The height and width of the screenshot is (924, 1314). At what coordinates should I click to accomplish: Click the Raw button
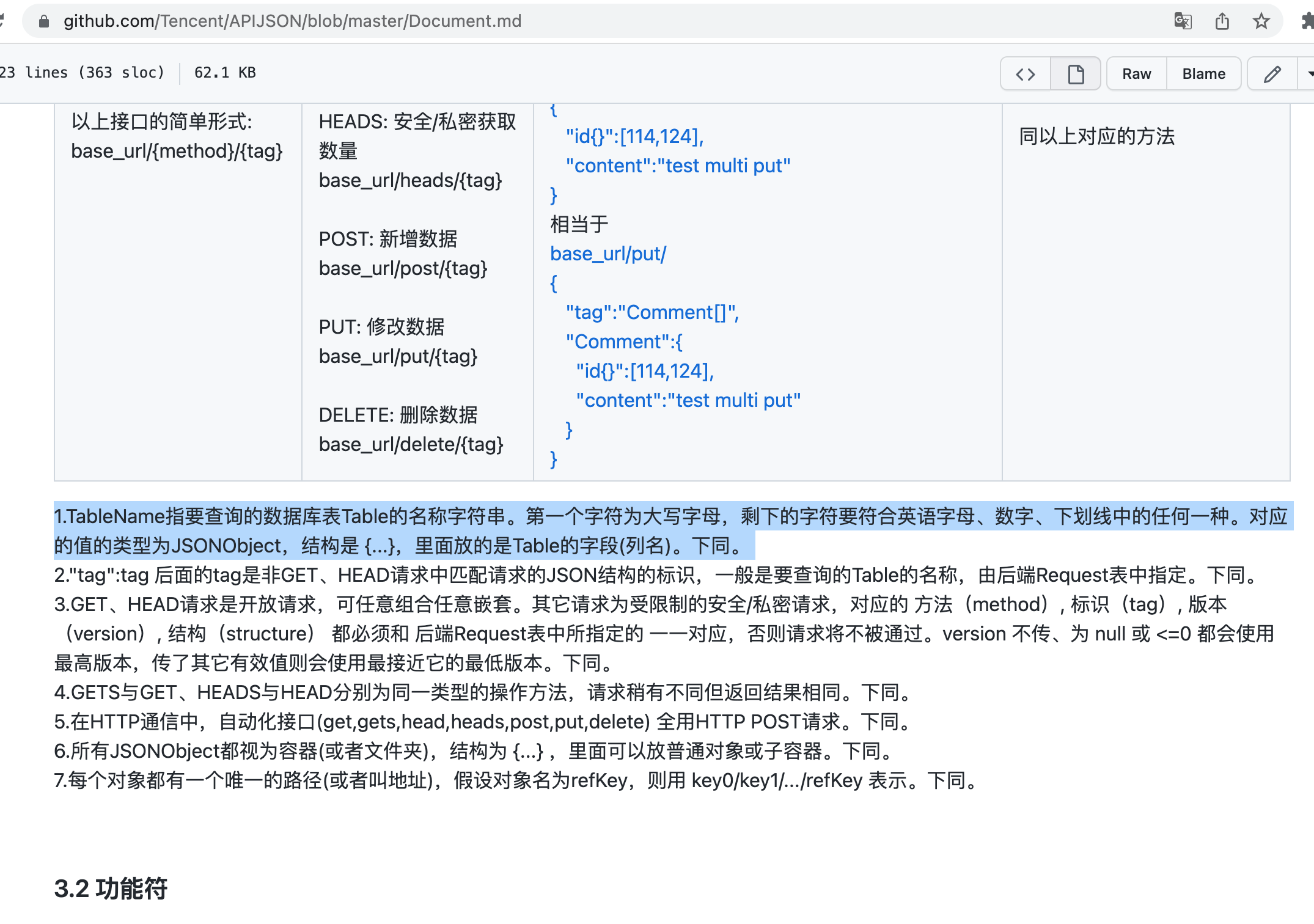pyautogui.click(x=1136, y=73)
